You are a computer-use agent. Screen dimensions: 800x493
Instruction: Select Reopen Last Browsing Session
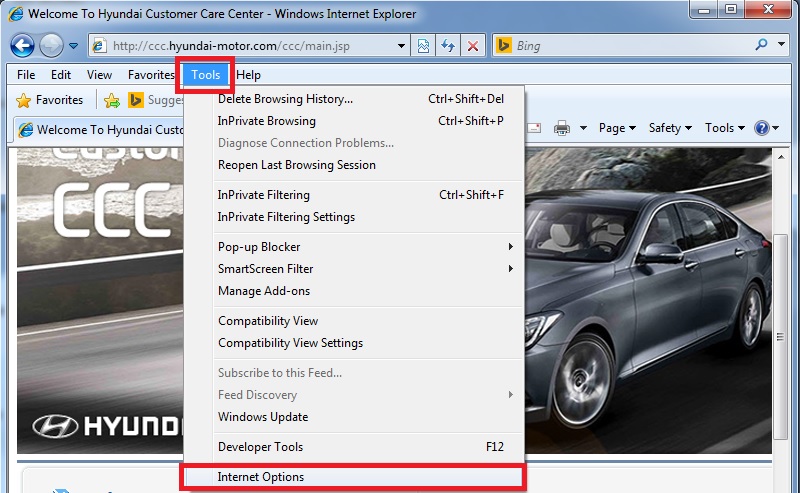[354, 165]
